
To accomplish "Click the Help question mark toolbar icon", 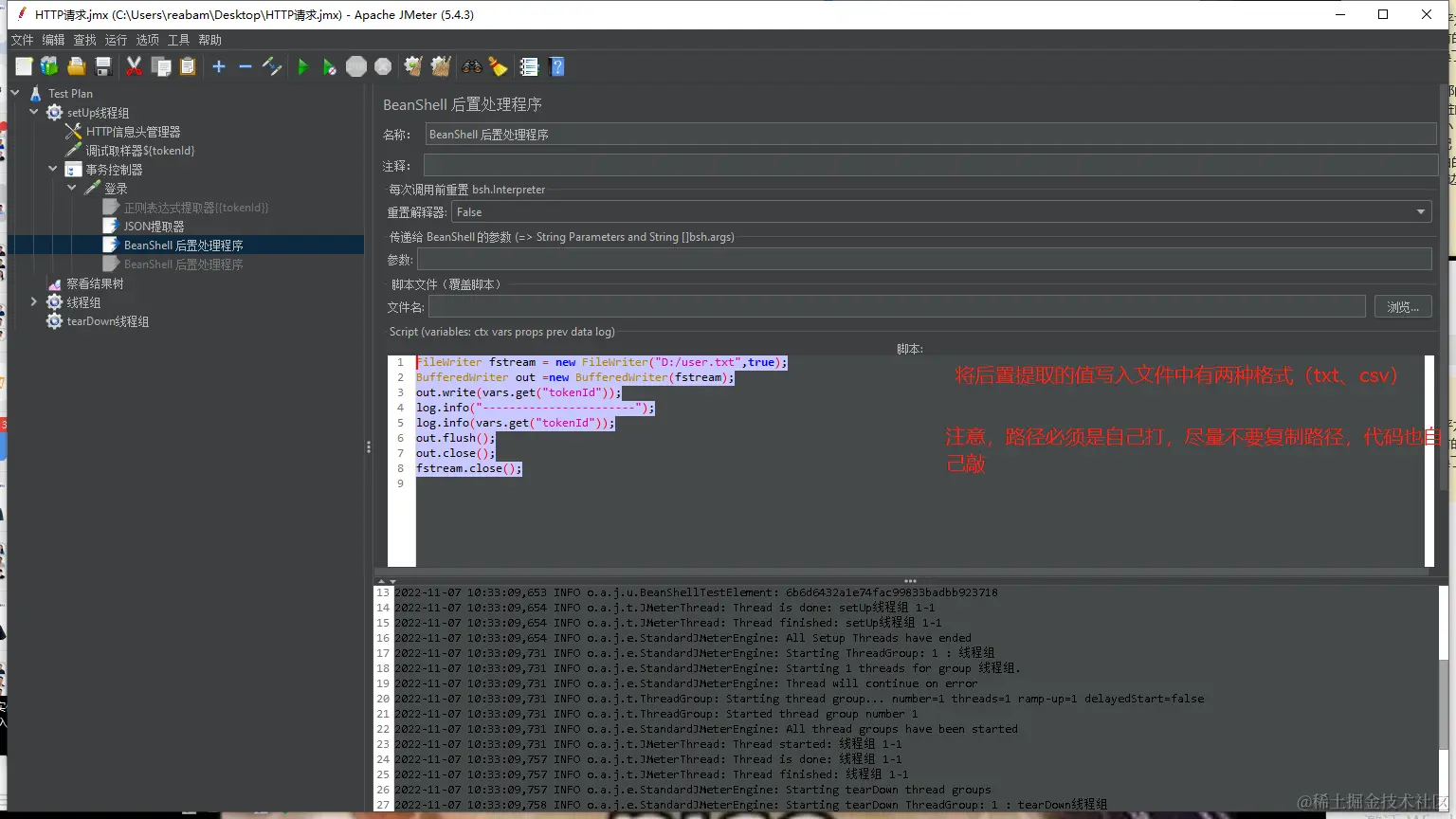I will coord(557,66).
